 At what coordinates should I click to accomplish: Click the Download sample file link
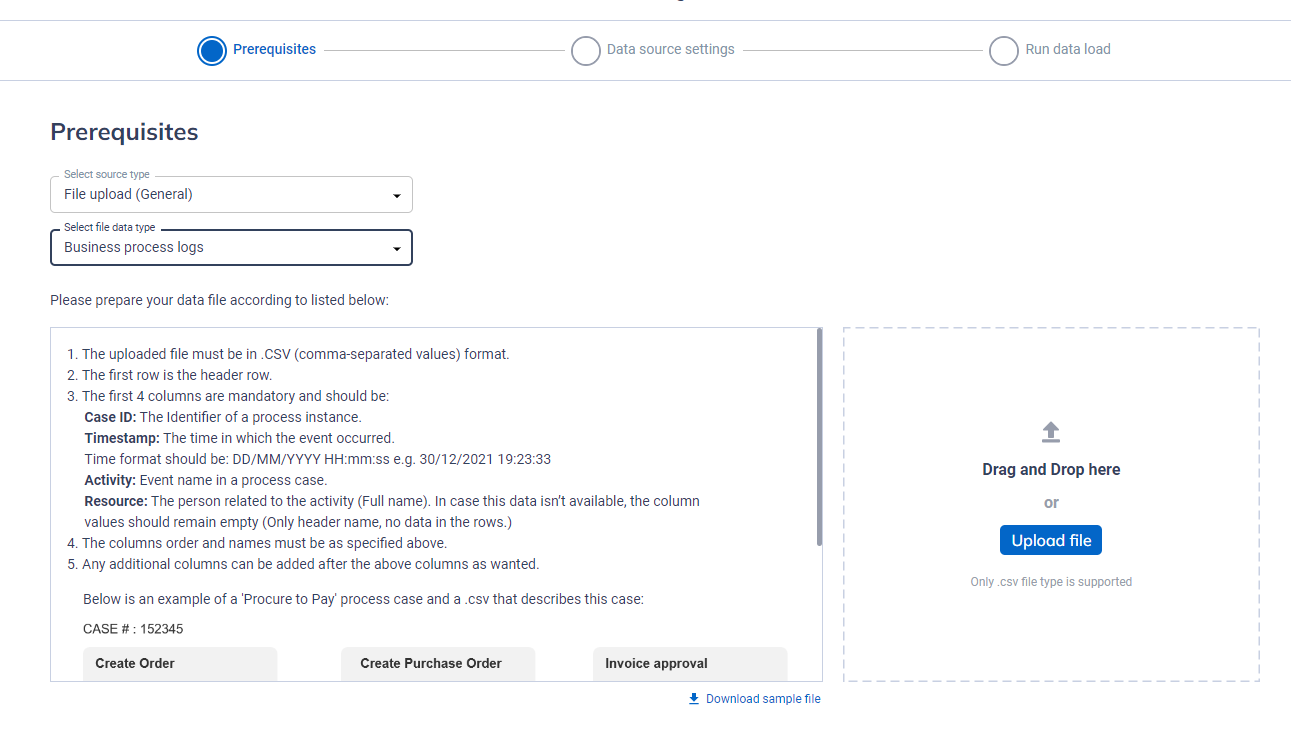click(763, 699)
